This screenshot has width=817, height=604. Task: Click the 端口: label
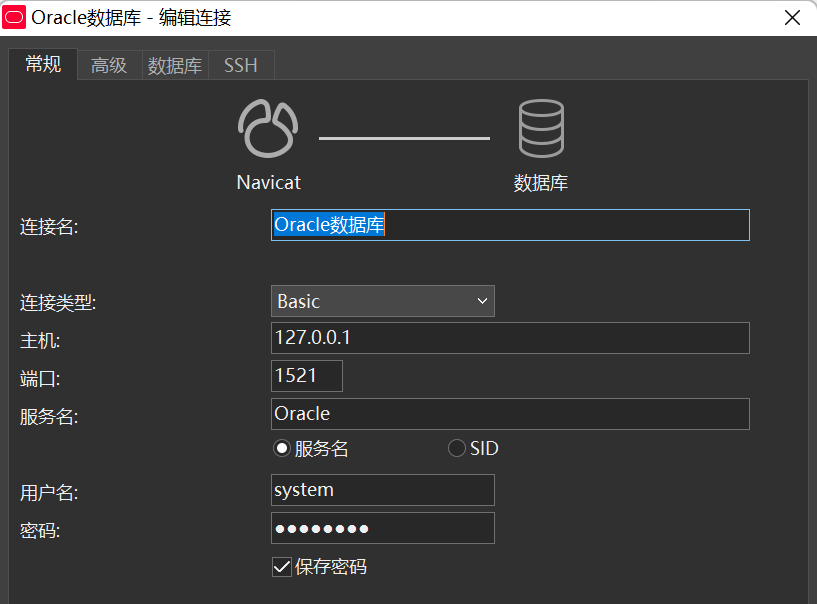tap(40, 379)
